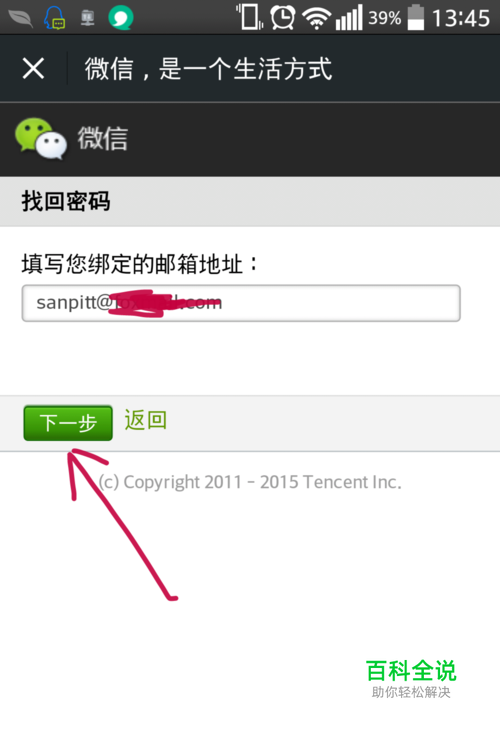
Task: Tap the 返回 link
Action: tap(145, 421)
